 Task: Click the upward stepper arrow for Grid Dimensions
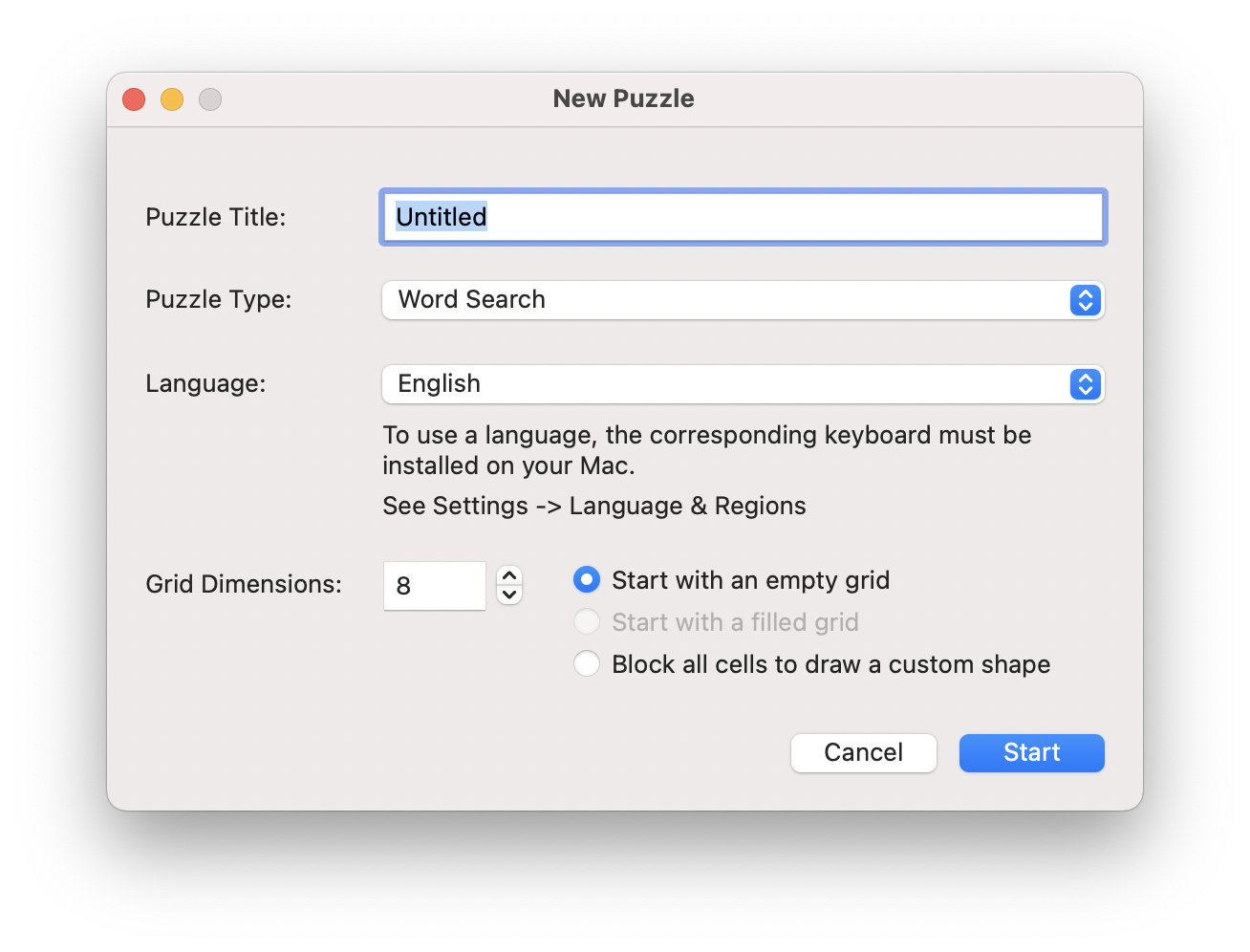(x=509, y=574)
